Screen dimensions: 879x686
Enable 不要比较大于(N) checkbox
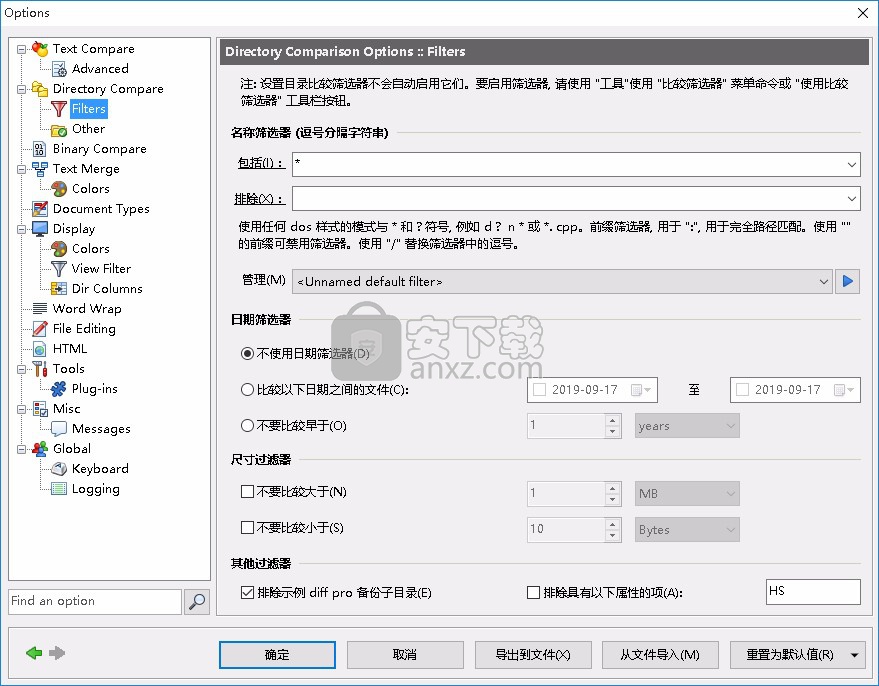tap(247, 492)
